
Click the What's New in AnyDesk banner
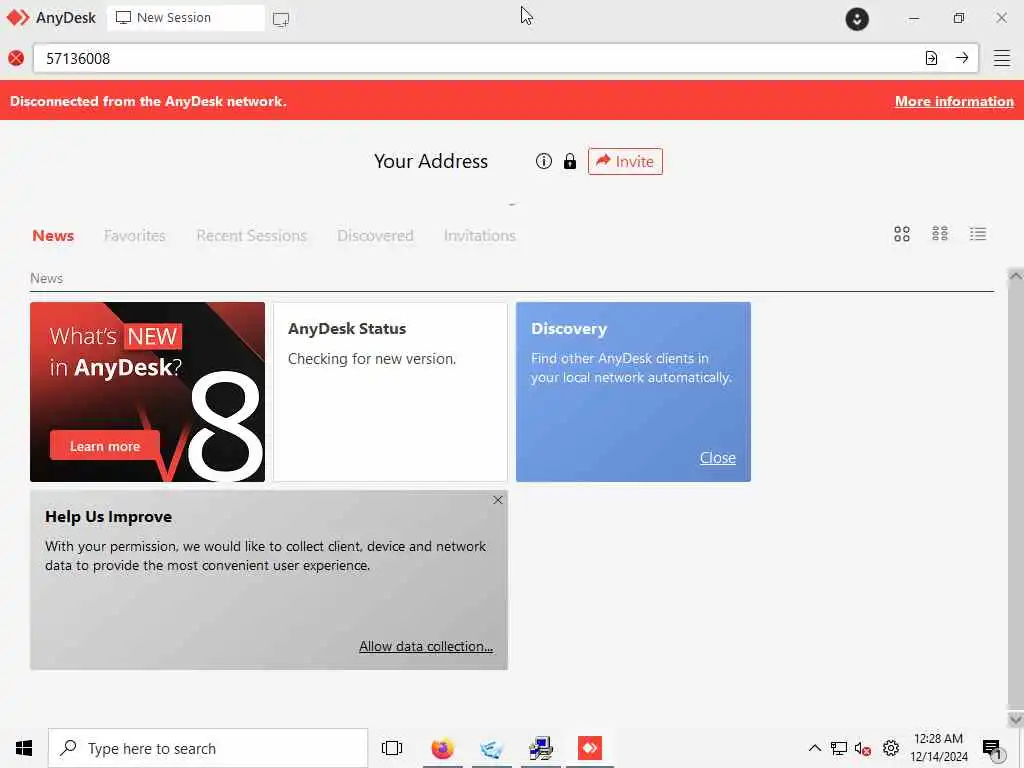click(x=148, y=392)
